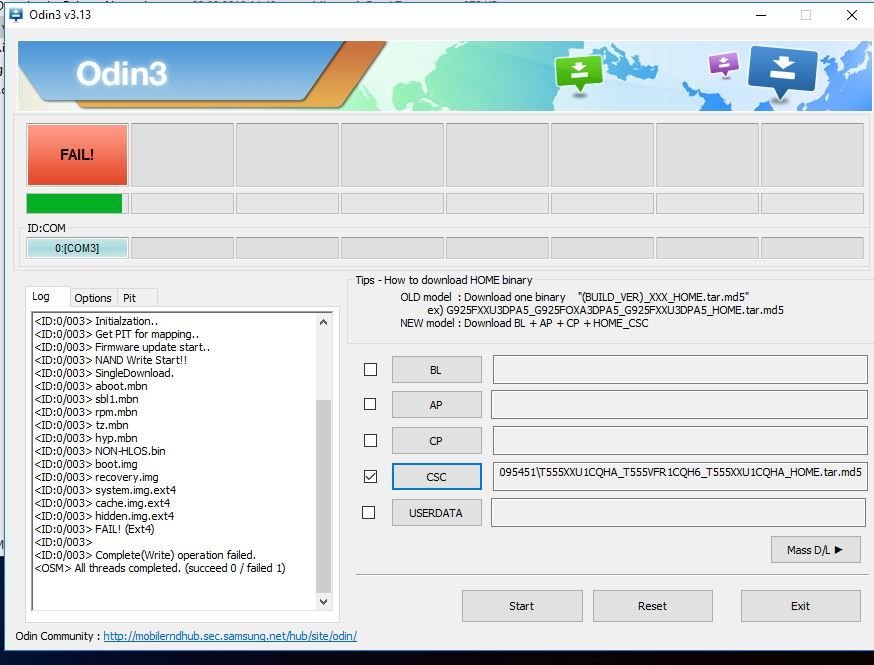The image size is (874, 665).
Task: Click the USERDATA file button
Action: pos(436,513)
